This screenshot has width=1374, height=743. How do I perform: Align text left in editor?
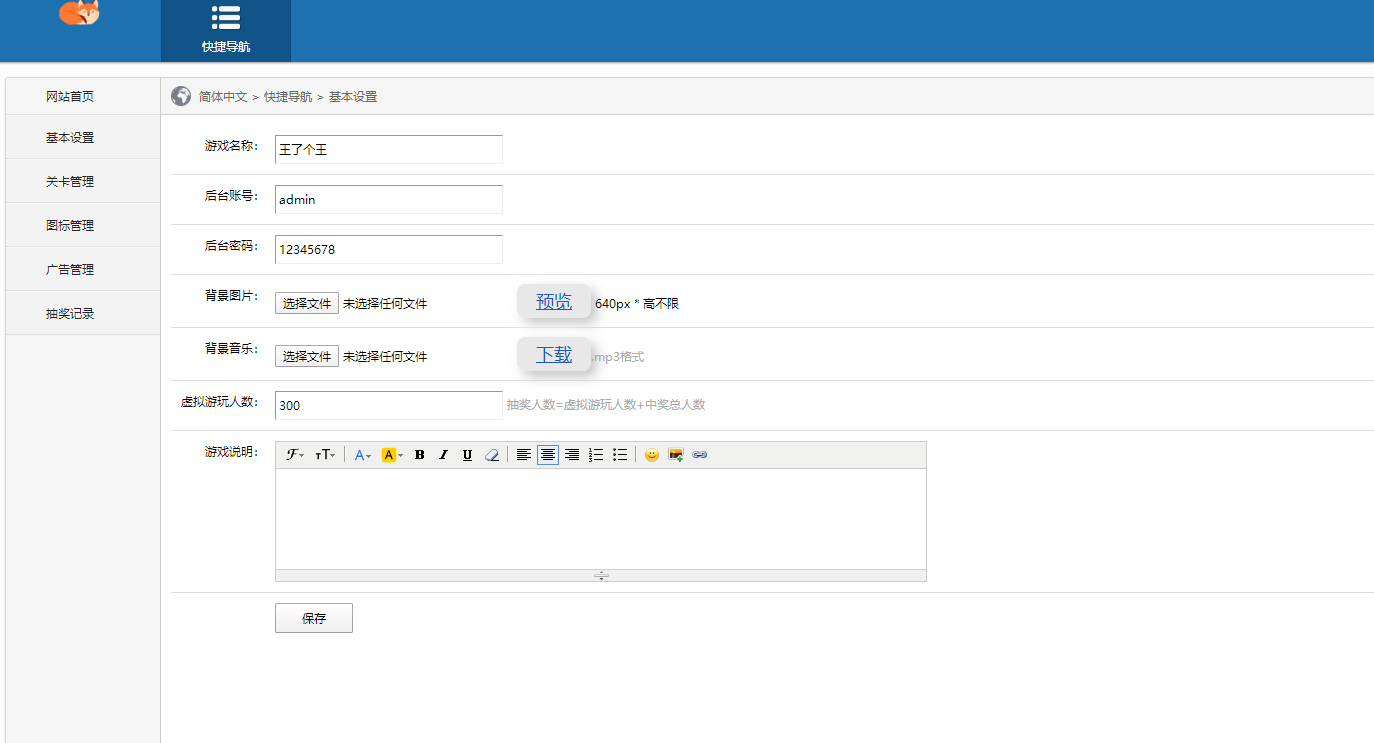pyautogui.click(x=524, y=455)
